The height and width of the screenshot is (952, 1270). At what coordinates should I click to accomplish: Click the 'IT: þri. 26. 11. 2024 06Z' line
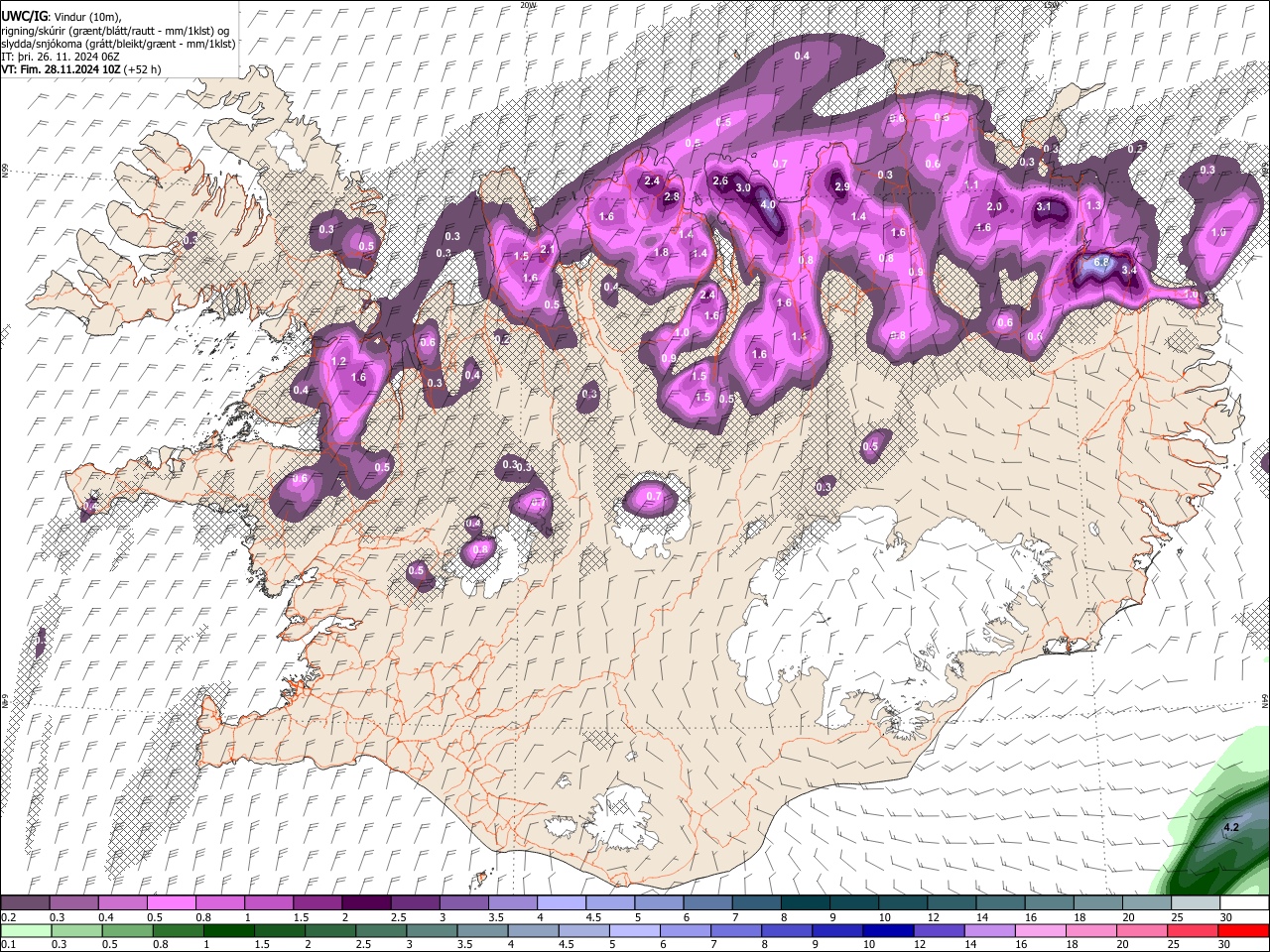tap(61, 57)
